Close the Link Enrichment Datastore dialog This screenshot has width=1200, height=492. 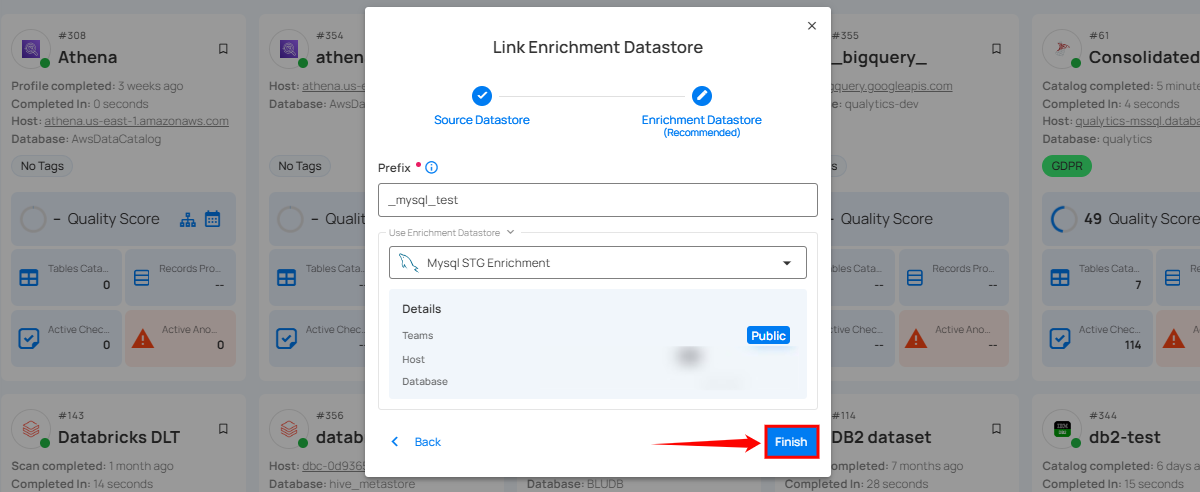[x=812, y=26]
